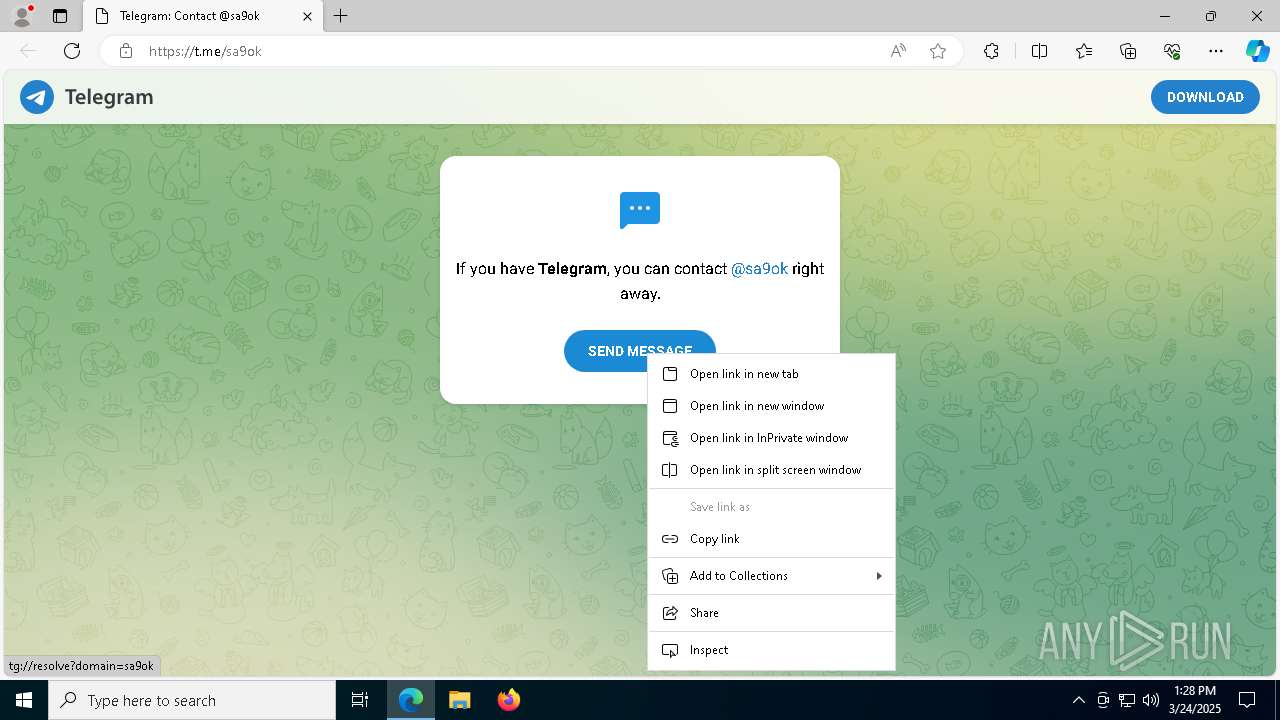Click Edge icon in taskbar
Image resolution: width=1280 pixels, height=720 pixels.
[x=411, y=700]
